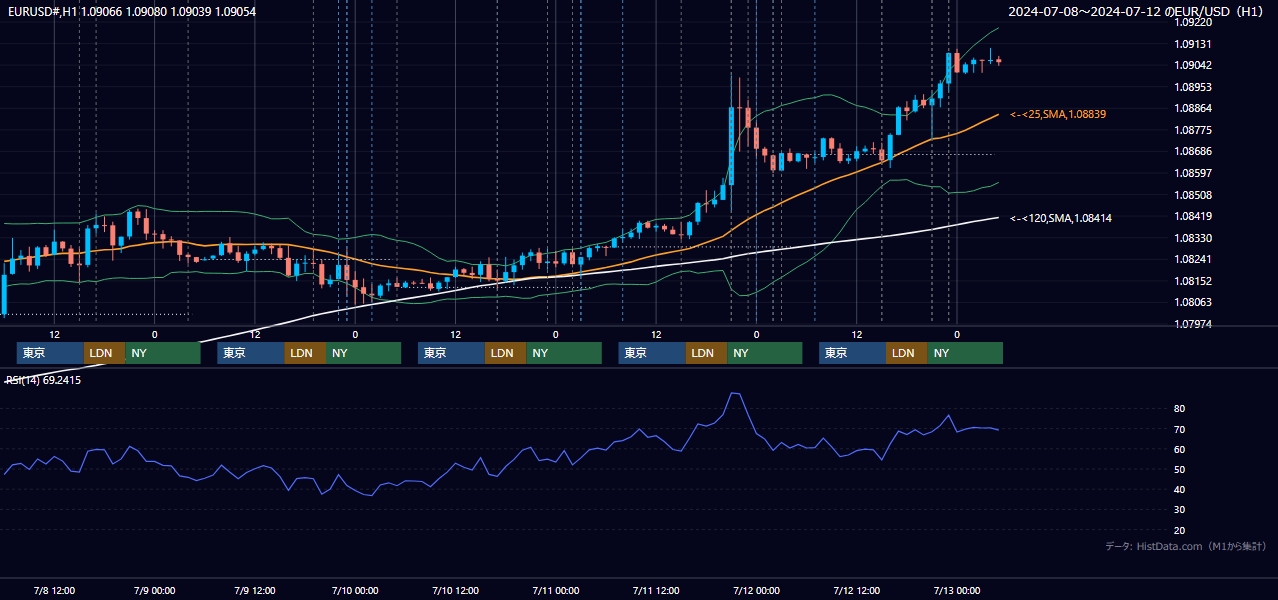Viewport: 1278px width, 600px height.
Task: Click the 7/10 00:00 time axis label
Action: click(354, 590)
